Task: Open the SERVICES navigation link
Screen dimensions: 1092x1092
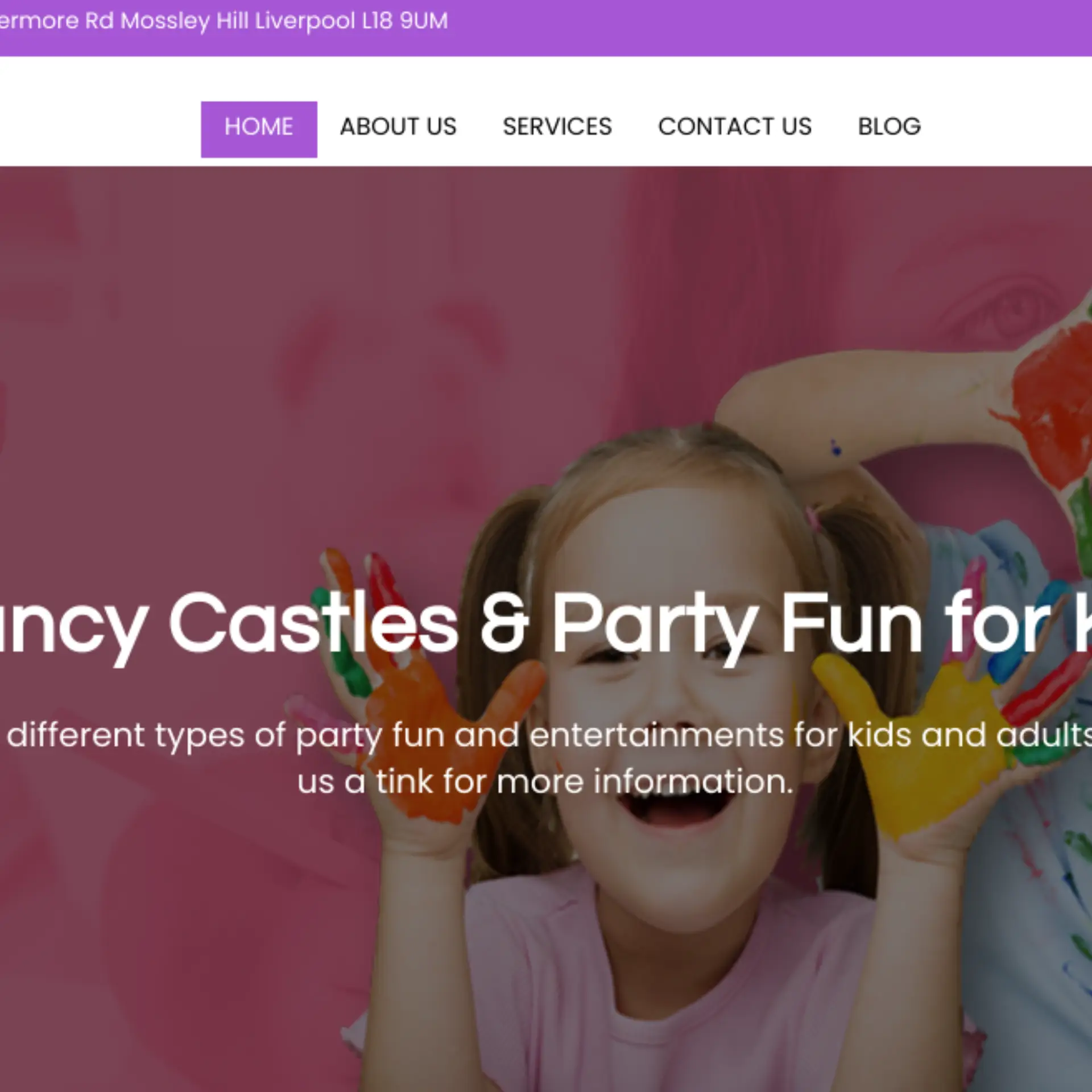Action: click(557, 126)
